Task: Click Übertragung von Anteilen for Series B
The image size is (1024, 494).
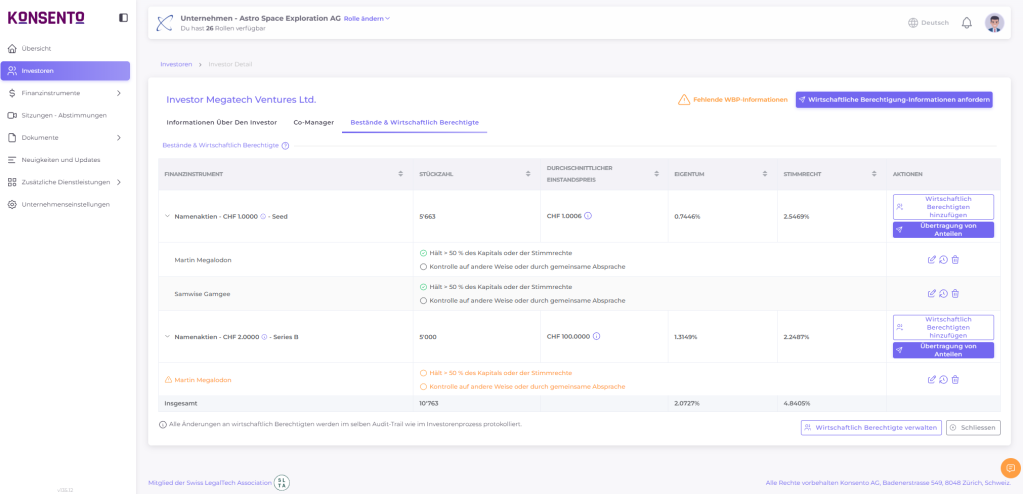Action: (x=943, y=350)
